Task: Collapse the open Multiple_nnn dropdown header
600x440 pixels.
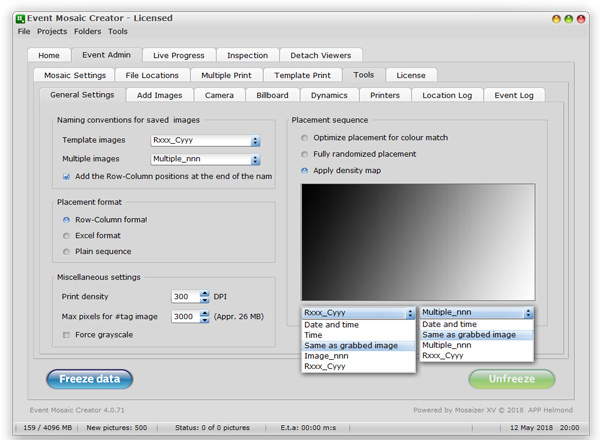Action: click(x=477, y=313)
